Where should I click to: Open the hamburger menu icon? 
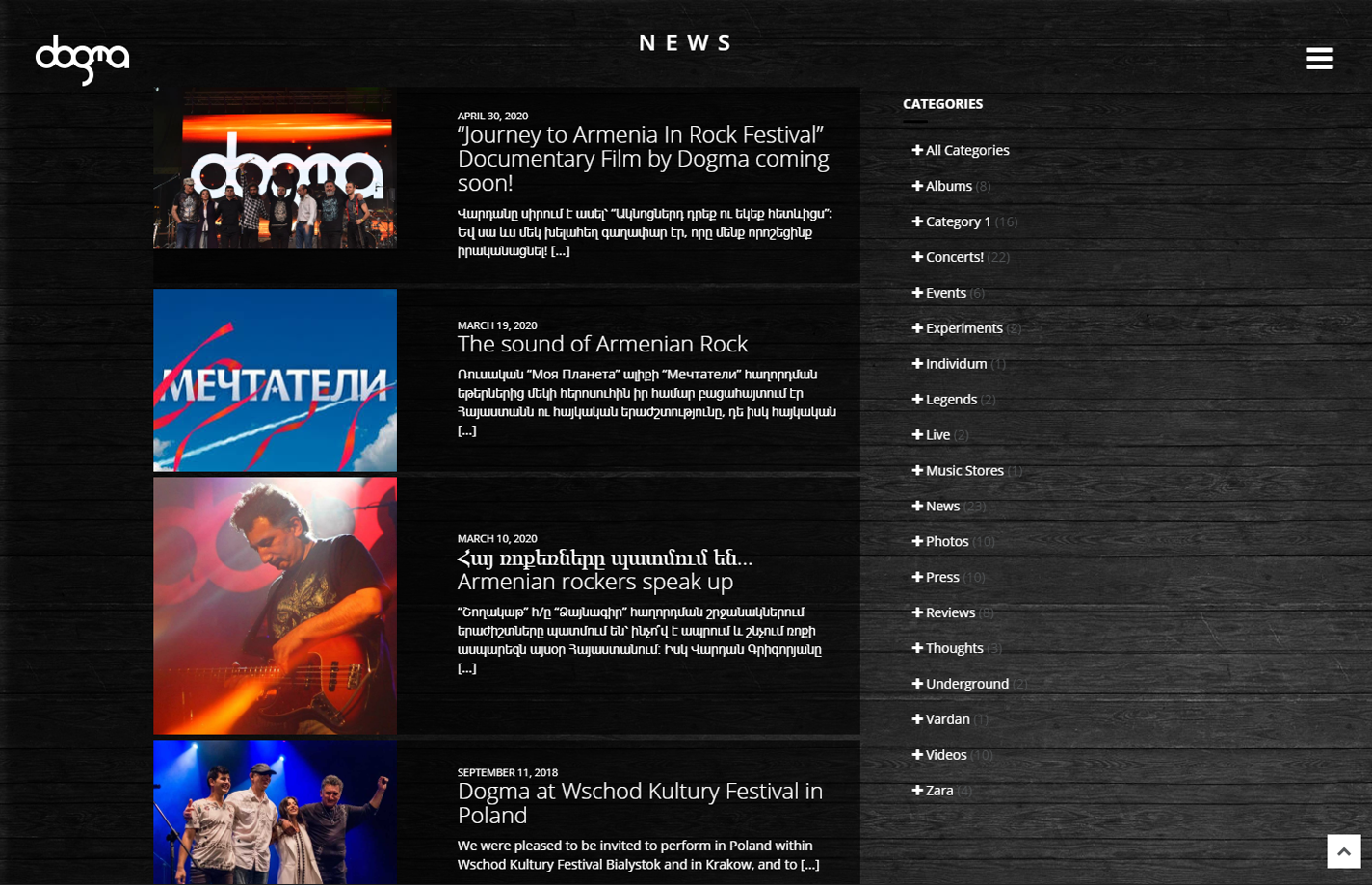coord(1319,59)
